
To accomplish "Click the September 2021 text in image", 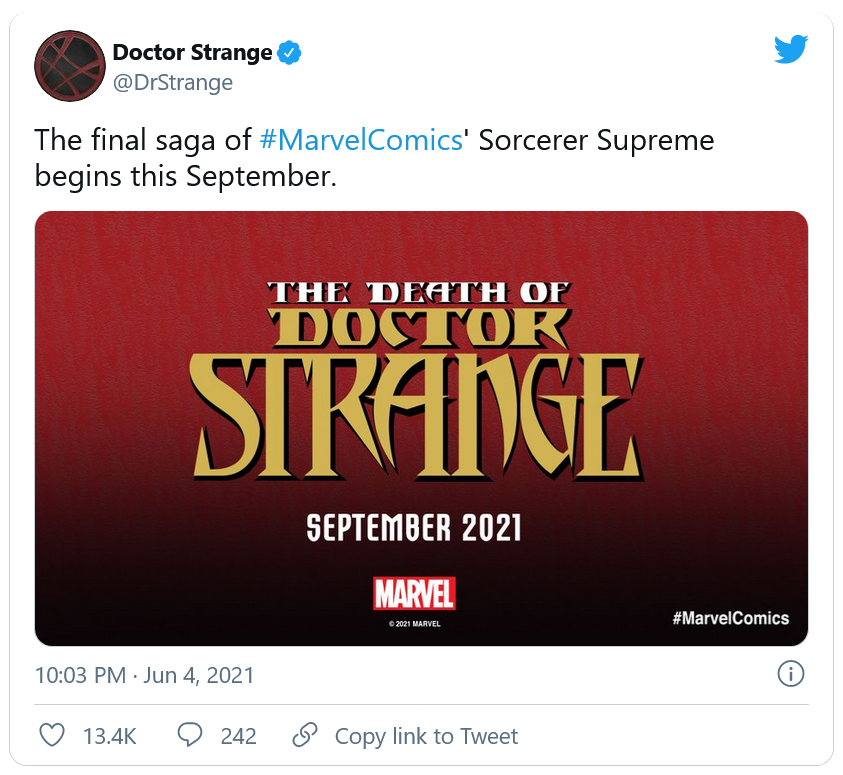I will (x=414, y=527).
